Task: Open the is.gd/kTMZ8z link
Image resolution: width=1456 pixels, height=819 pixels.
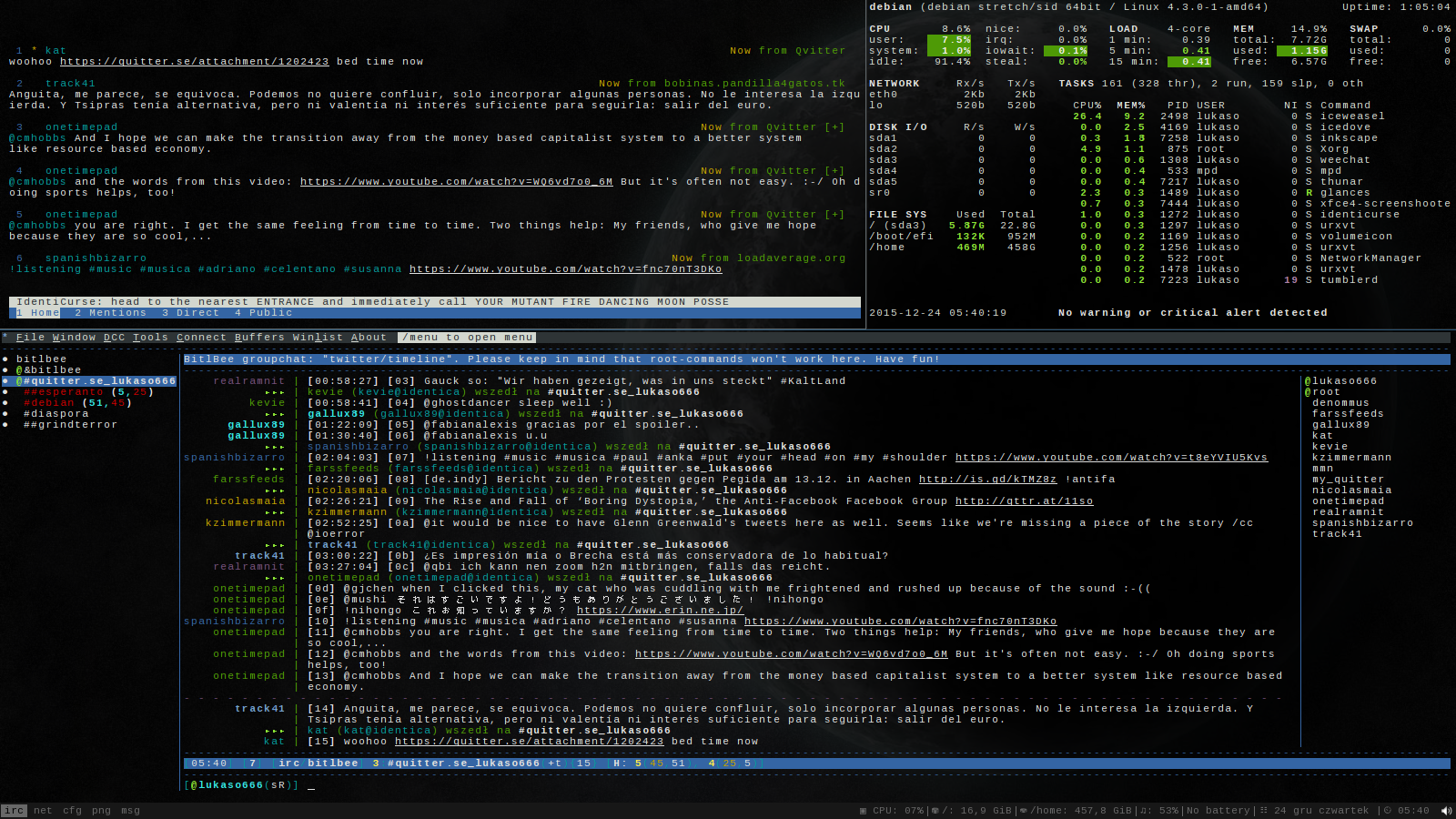Action: 987,480
